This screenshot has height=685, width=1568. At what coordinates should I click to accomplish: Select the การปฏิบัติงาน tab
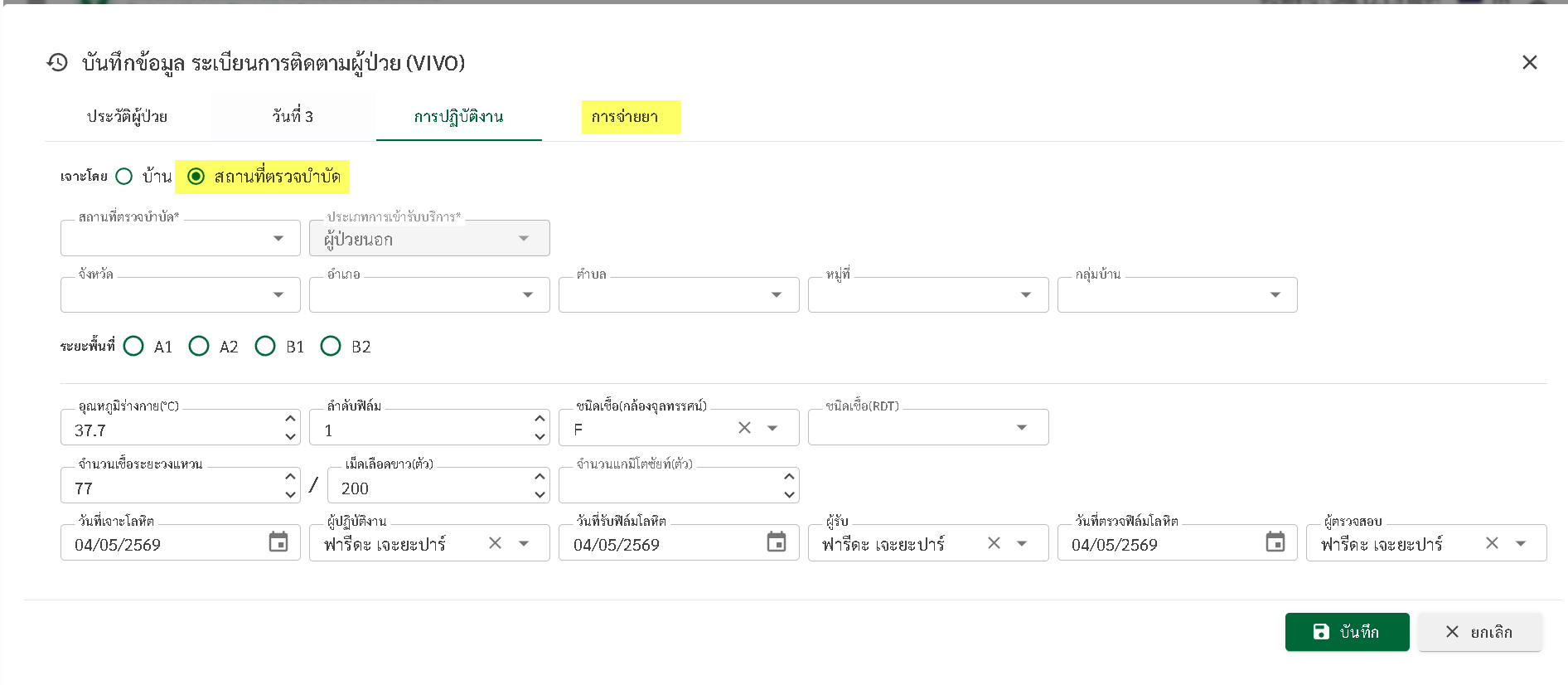pos(459,116)
